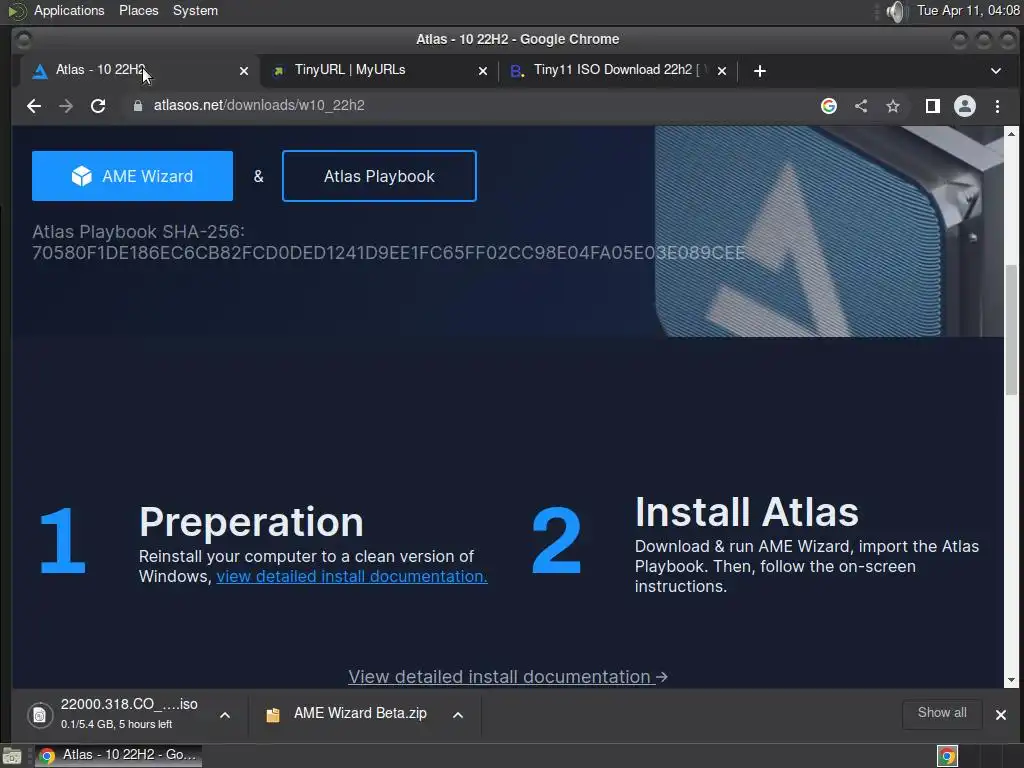
Task: Expand the tab search dropdown
Action: click(x=996, y=71)
